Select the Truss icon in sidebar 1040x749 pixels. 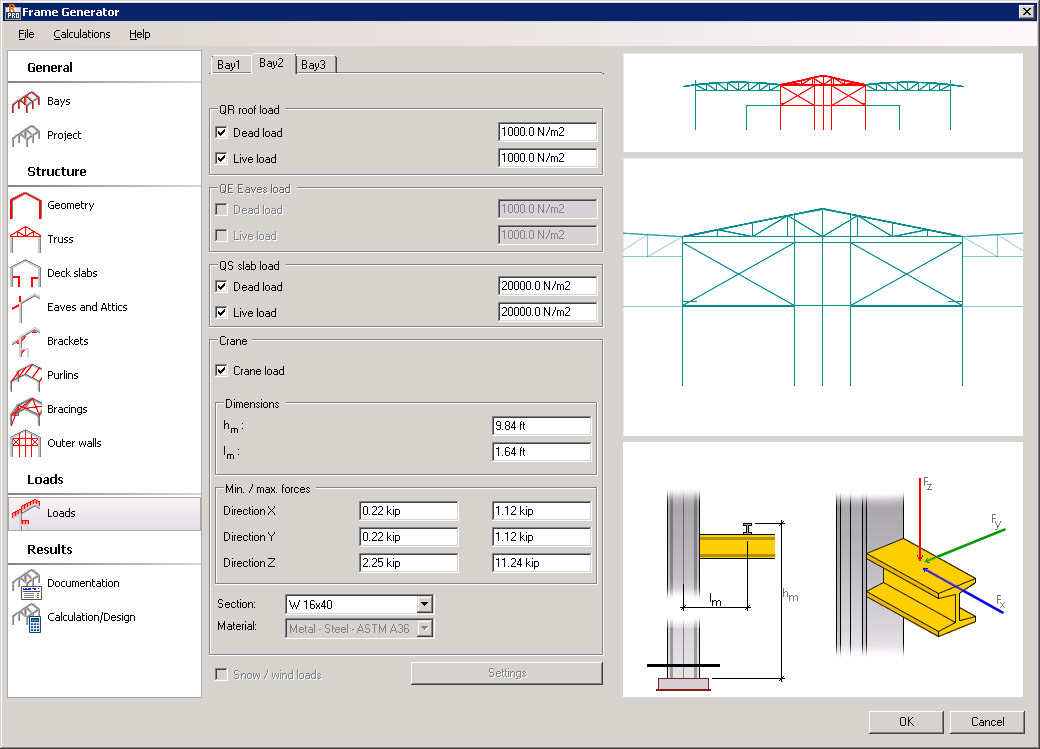point(25,240)
